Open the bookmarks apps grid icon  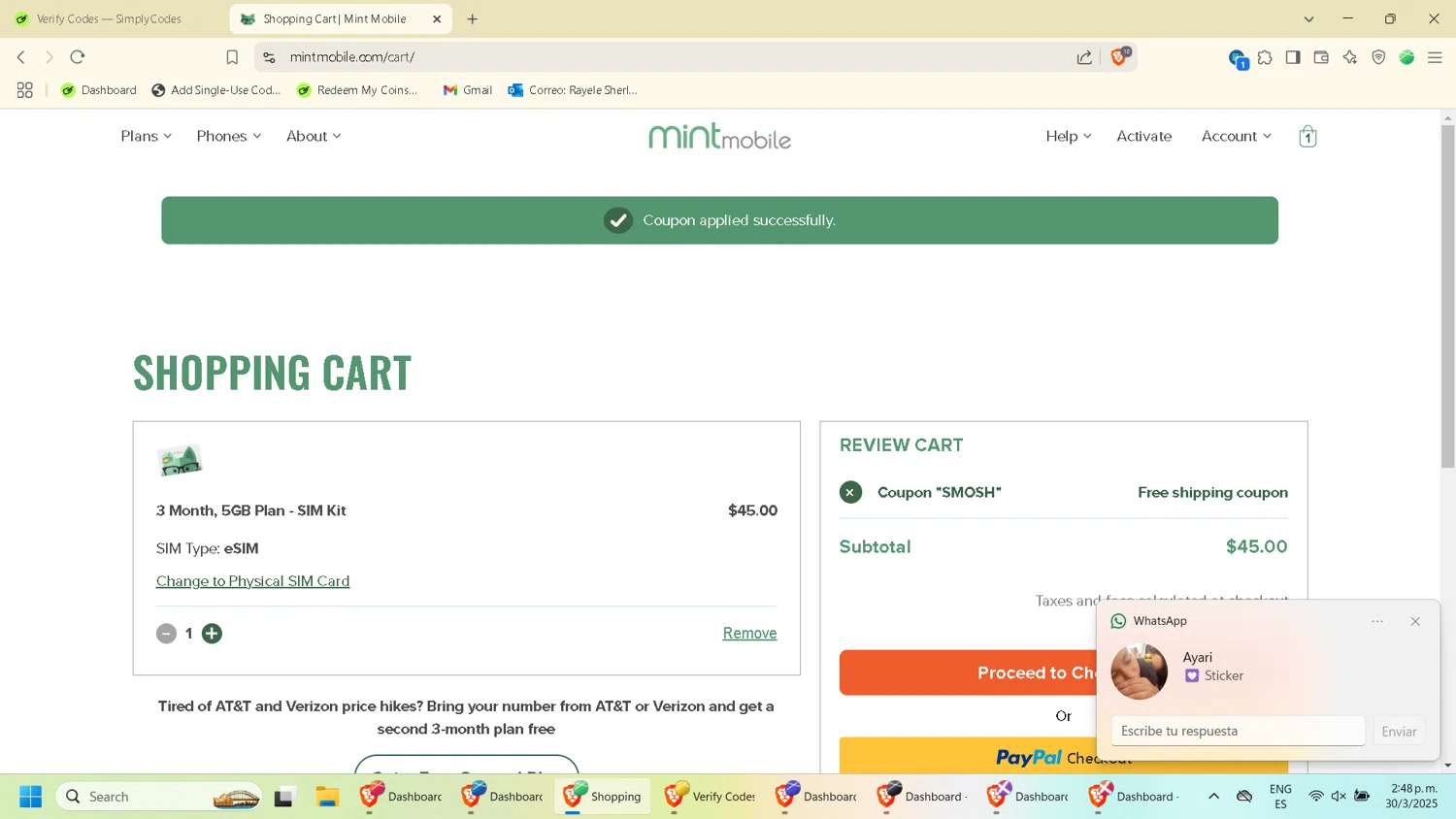(x=24, y=90)
